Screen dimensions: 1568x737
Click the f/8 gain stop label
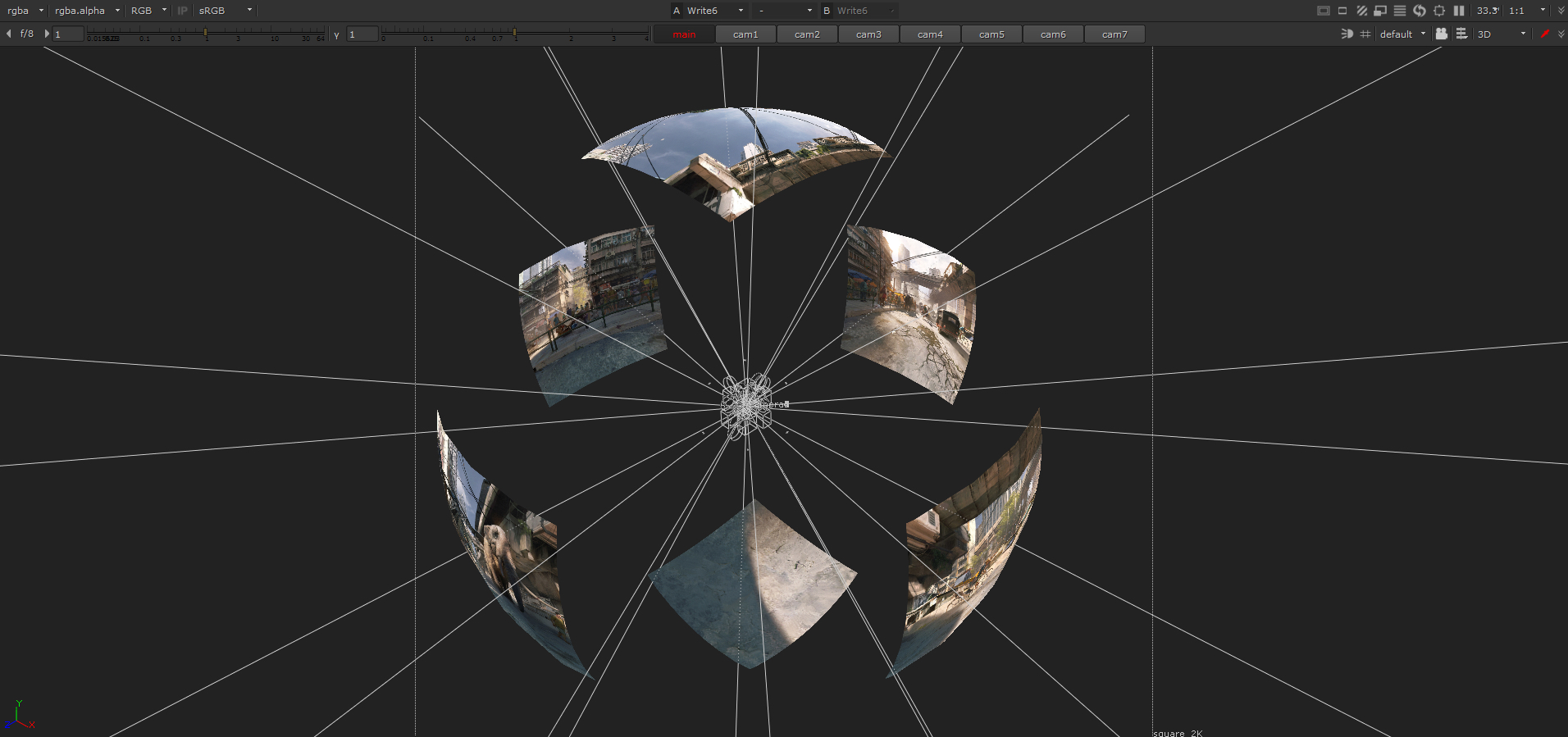pyautogui.click(x=27, y=34)
